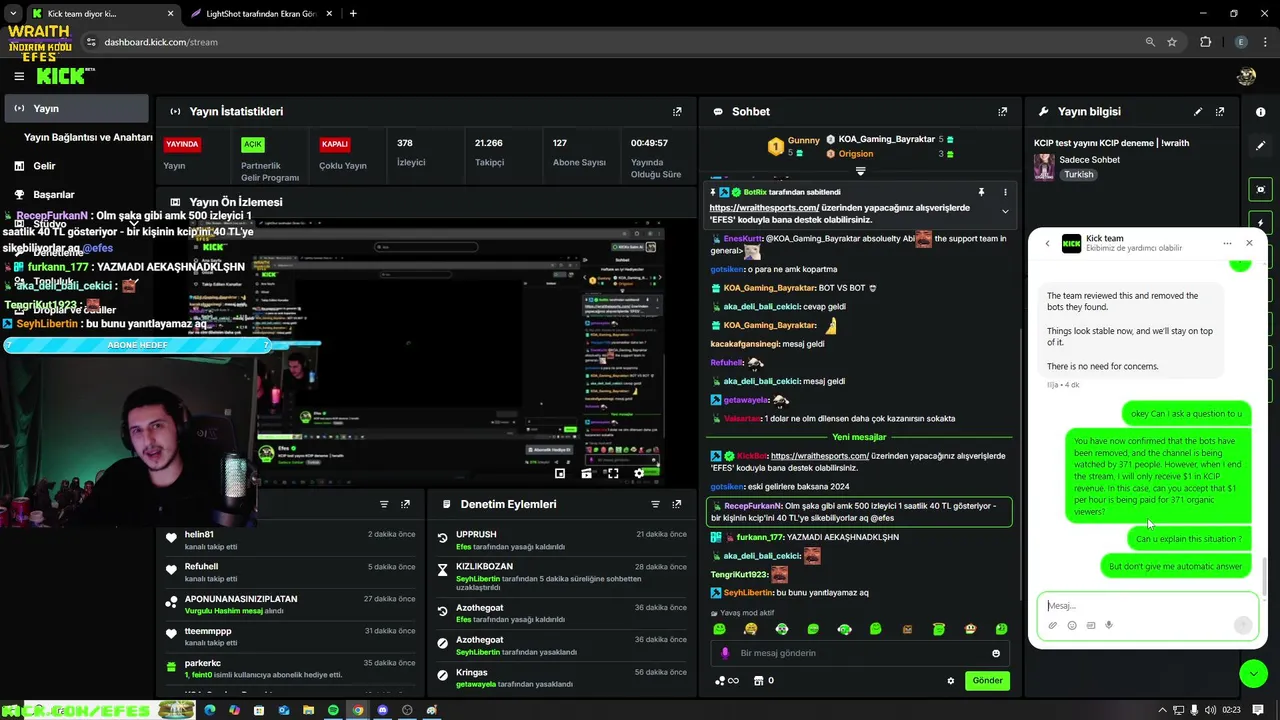Go back in Kick team support widget
Image resolution: width=1280 pixels, height=720 pixels.
click(1047, 243)
